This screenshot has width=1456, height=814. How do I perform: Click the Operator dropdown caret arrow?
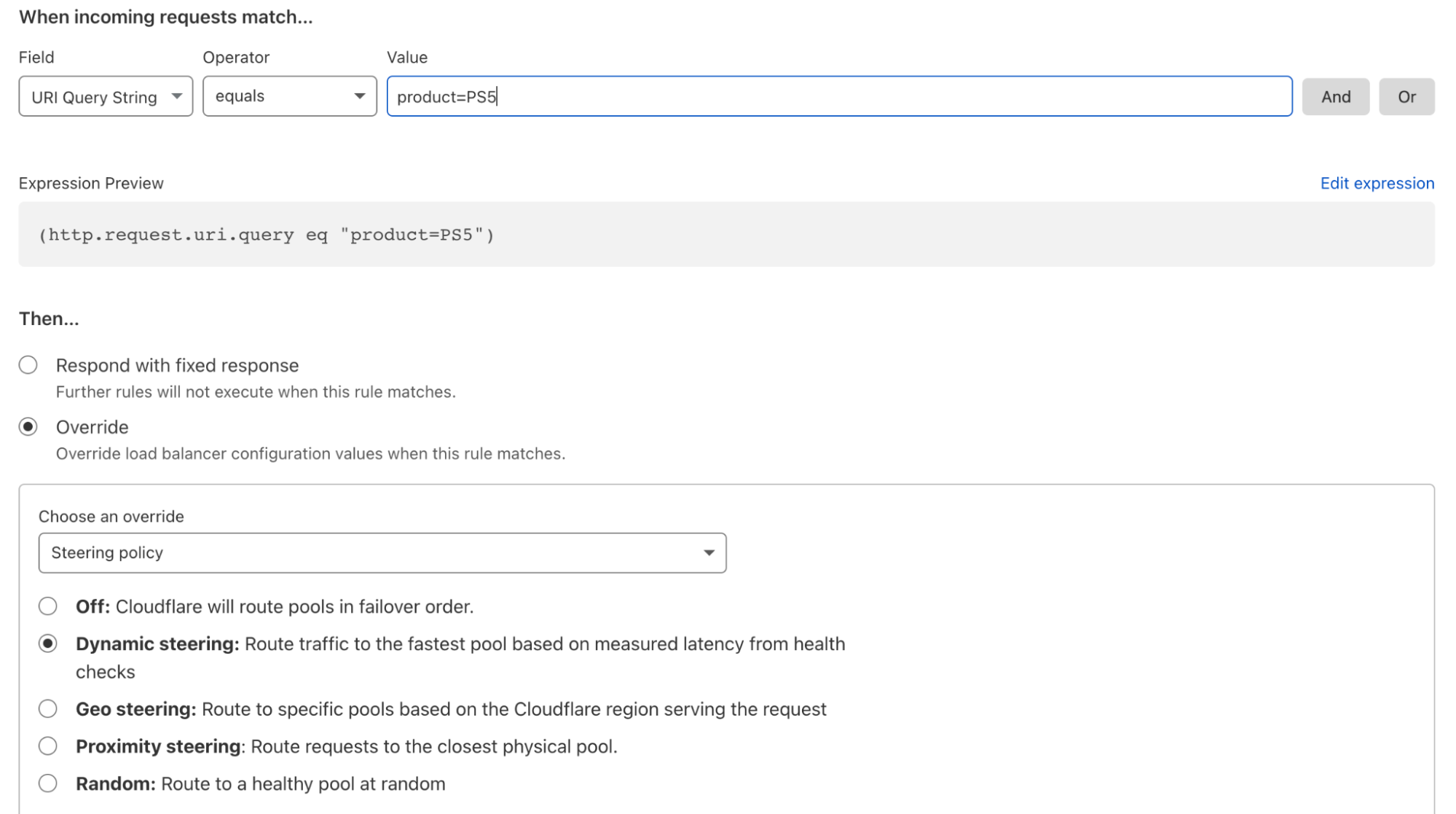point(360,96)
